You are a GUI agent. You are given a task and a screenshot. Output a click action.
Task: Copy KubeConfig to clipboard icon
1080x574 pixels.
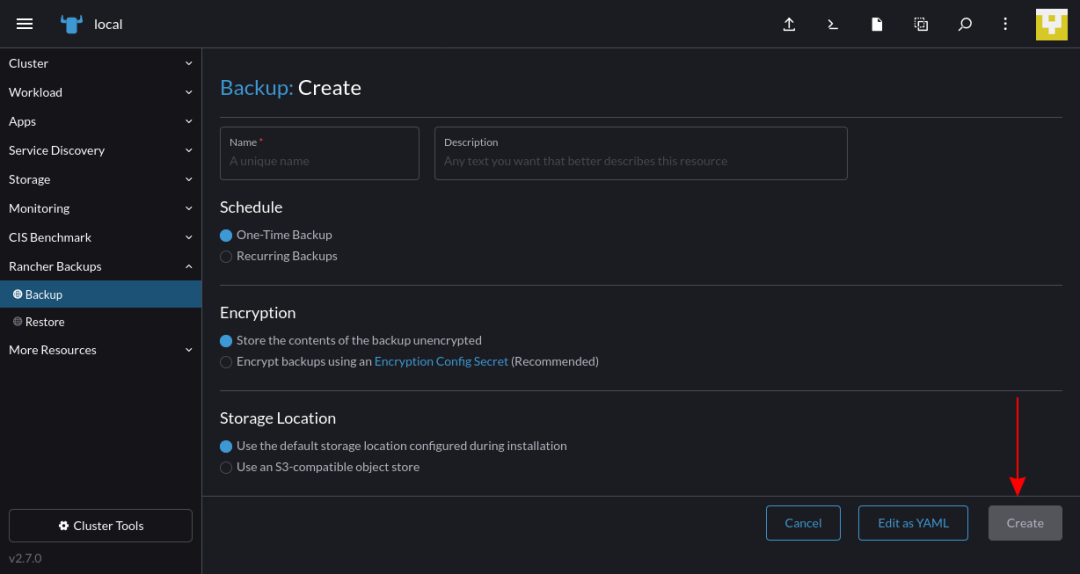click(921, 24)
